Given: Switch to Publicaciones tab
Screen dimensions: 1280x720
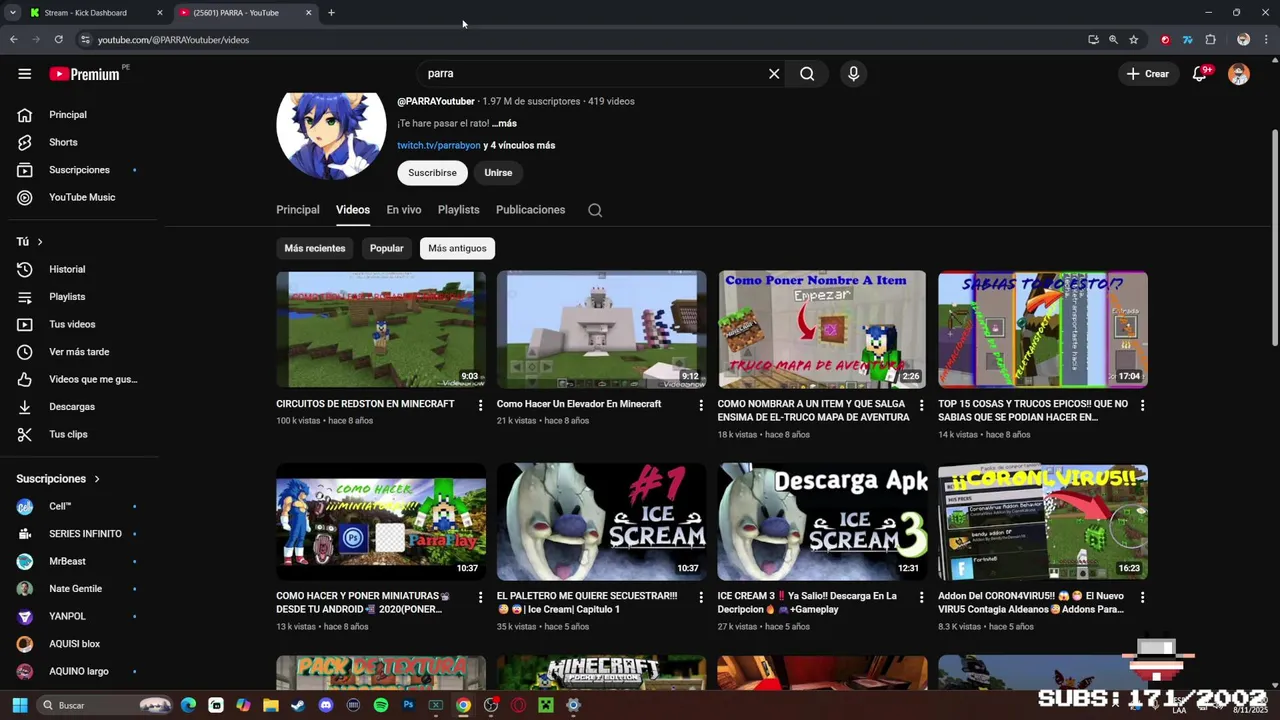Looking at the screenshot, I should tap(531, 210).
